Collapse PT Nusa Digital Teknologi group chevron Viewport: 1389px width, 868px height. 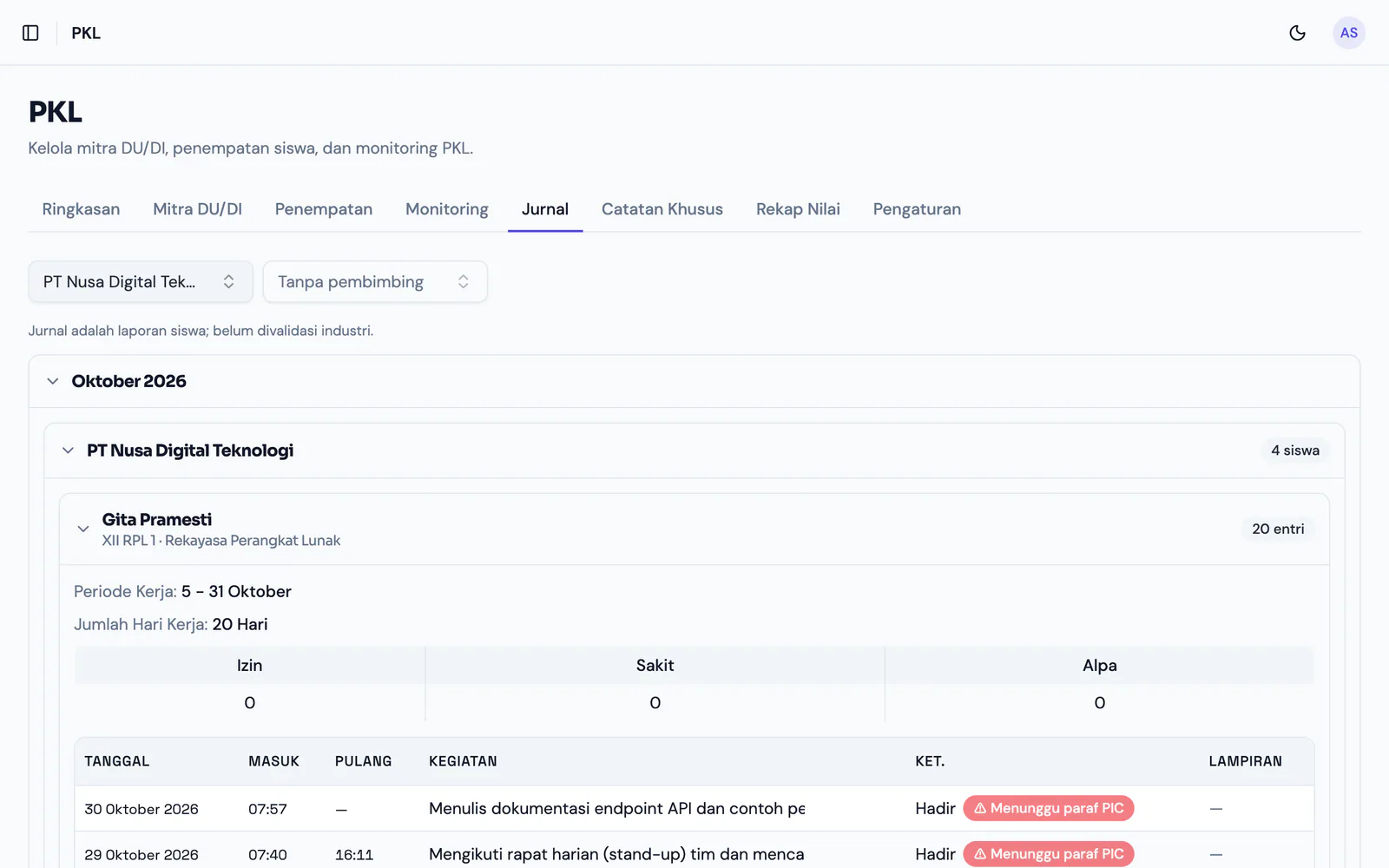point(68,450)
